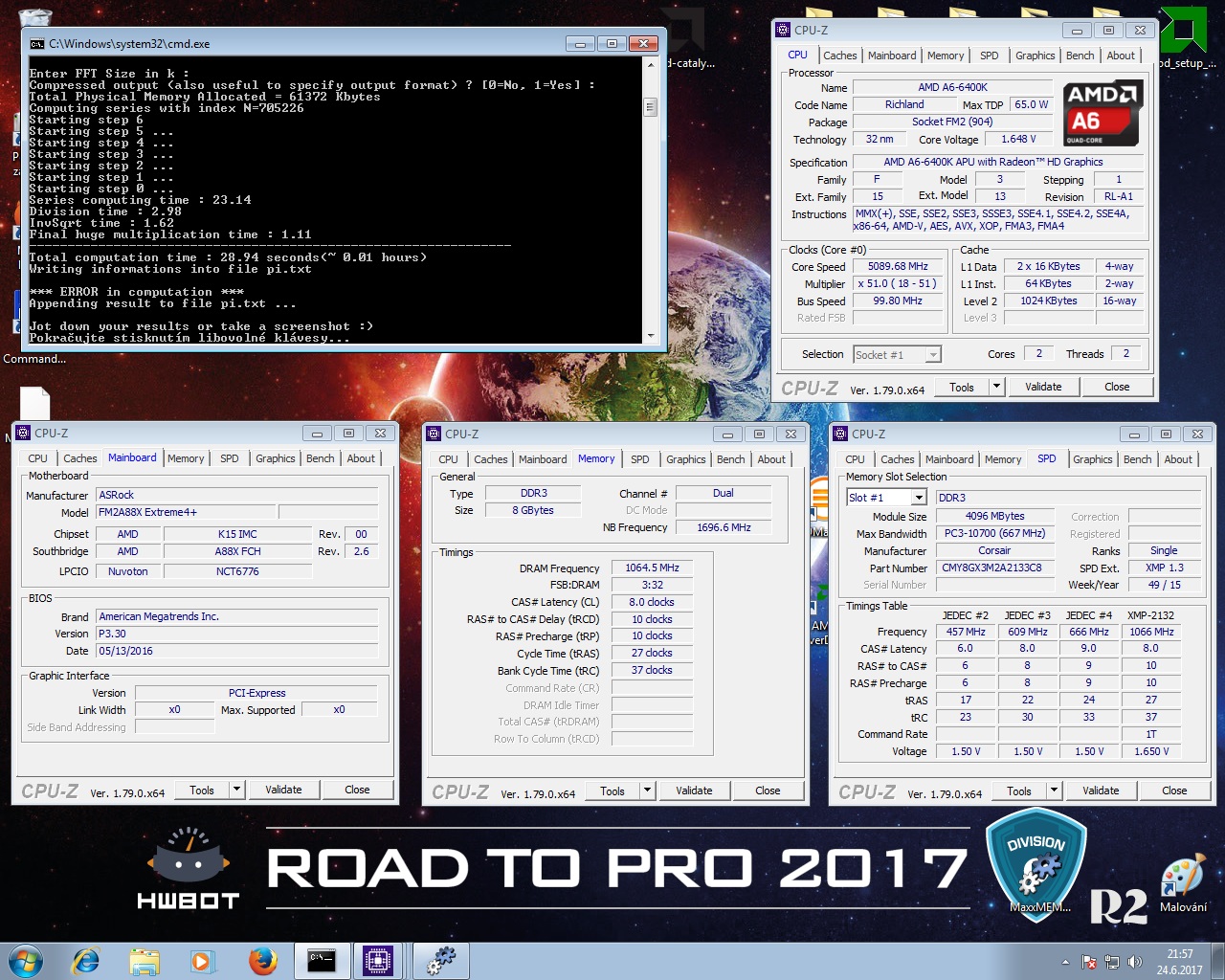Click the CPU-Z chip icon in the taskbar
Screen dimensions: 1225x980
click(x=378, y=960)
